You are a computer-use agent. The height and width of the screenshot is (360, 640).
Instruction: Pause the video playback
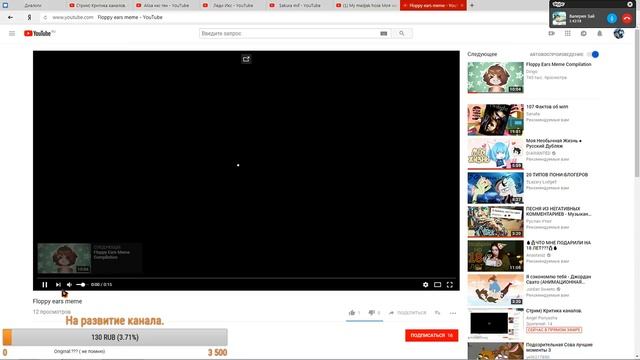click(x=45, y=284)
